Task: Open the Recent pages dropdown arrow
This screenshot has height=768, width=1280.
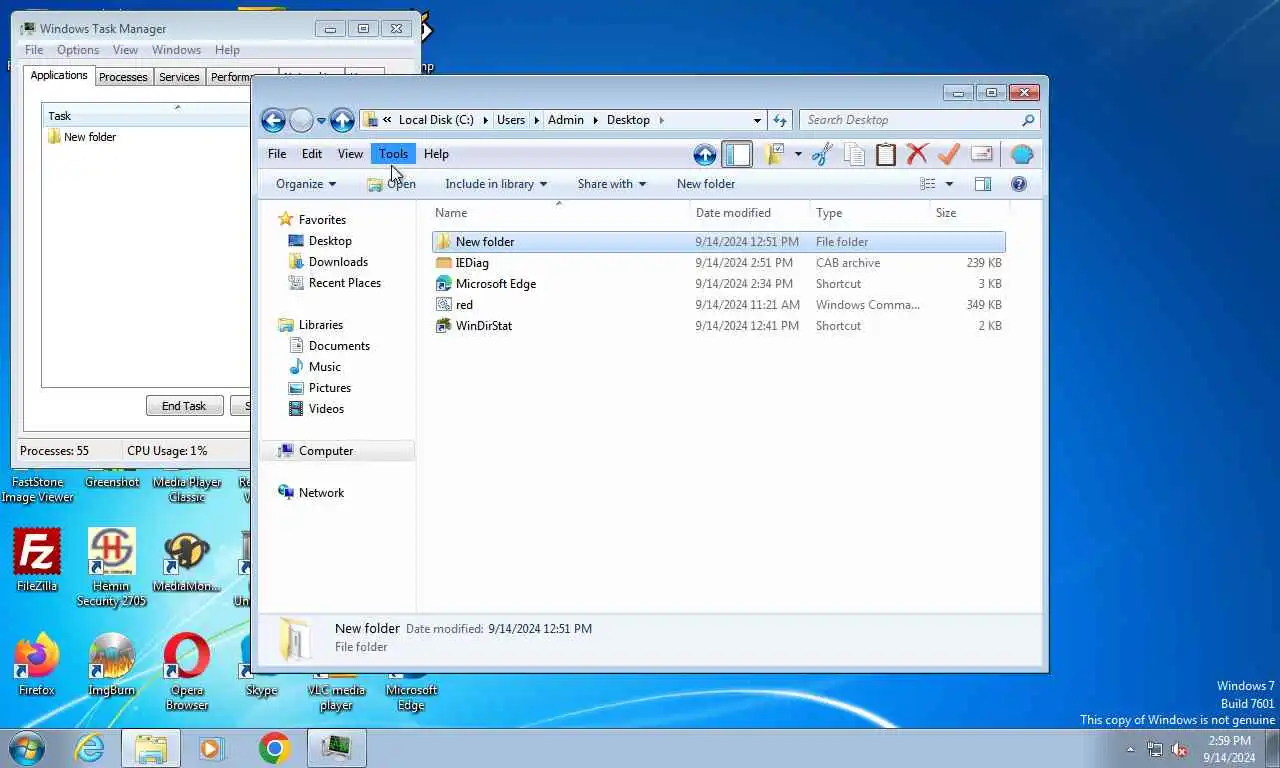Action: click(x=321, y=121)
